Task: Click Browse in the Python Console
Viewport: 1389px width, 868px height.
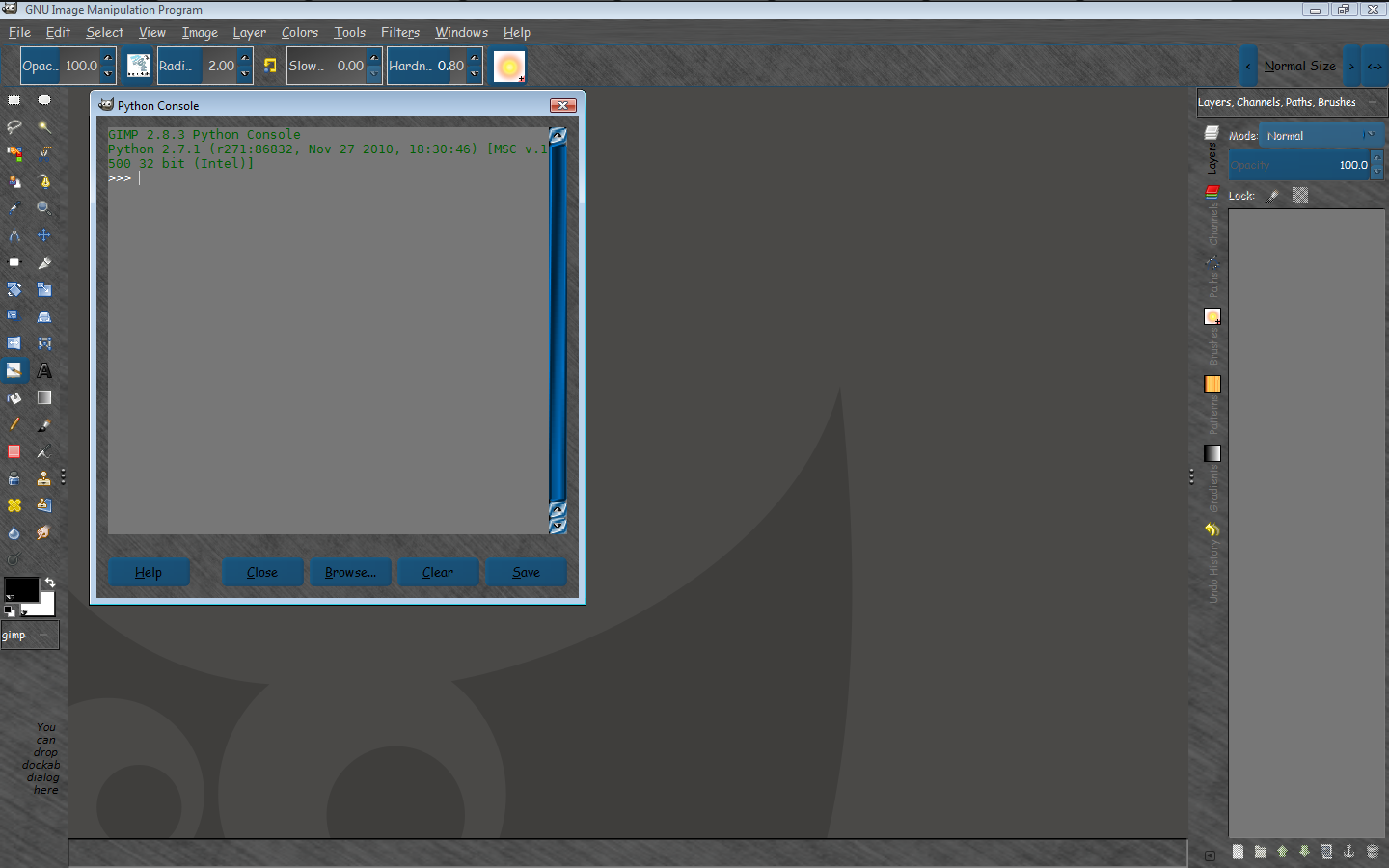Action: pyautogui.click(x=350, y=572)
